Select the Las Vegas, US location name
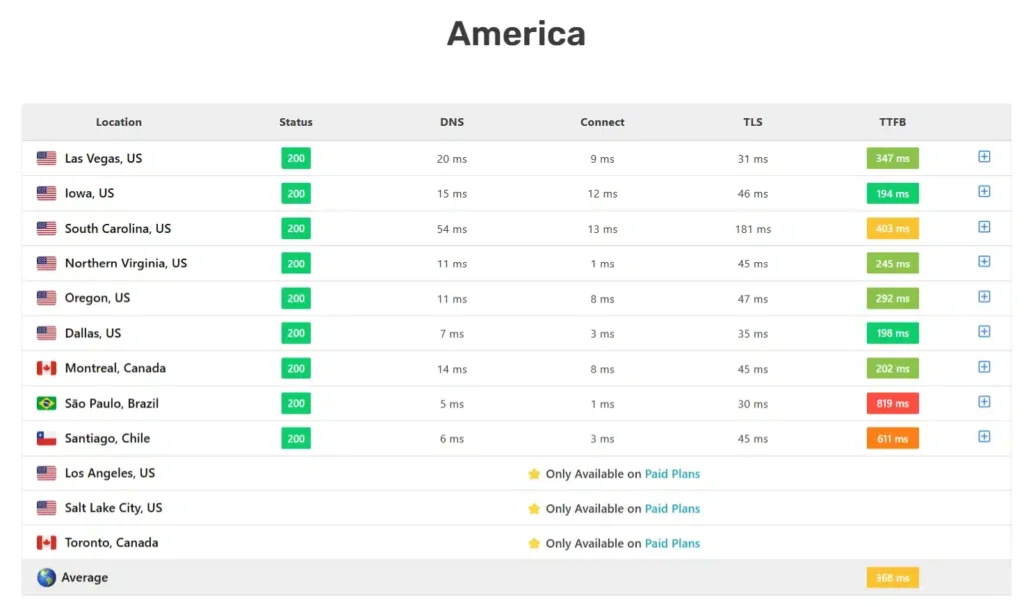 pos(103,158)
